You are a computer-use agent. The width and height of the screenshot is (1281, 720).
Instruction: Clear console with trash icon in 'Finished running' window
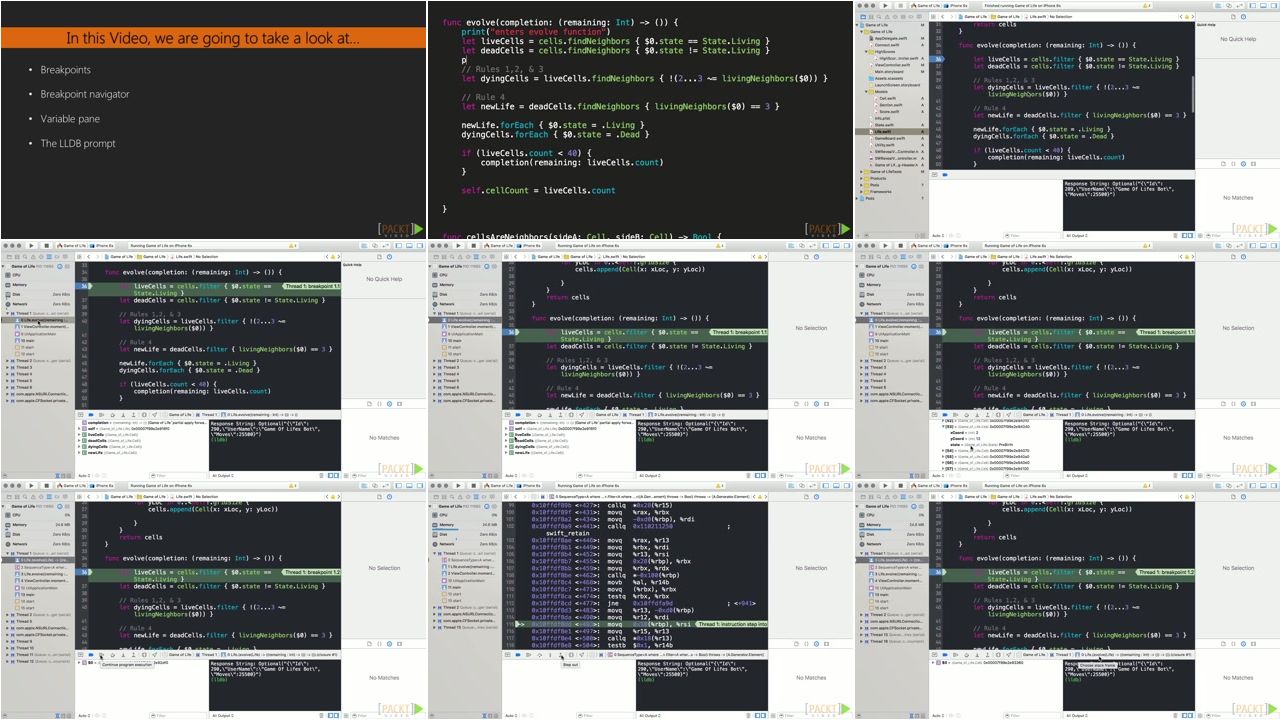[1175, 235]
